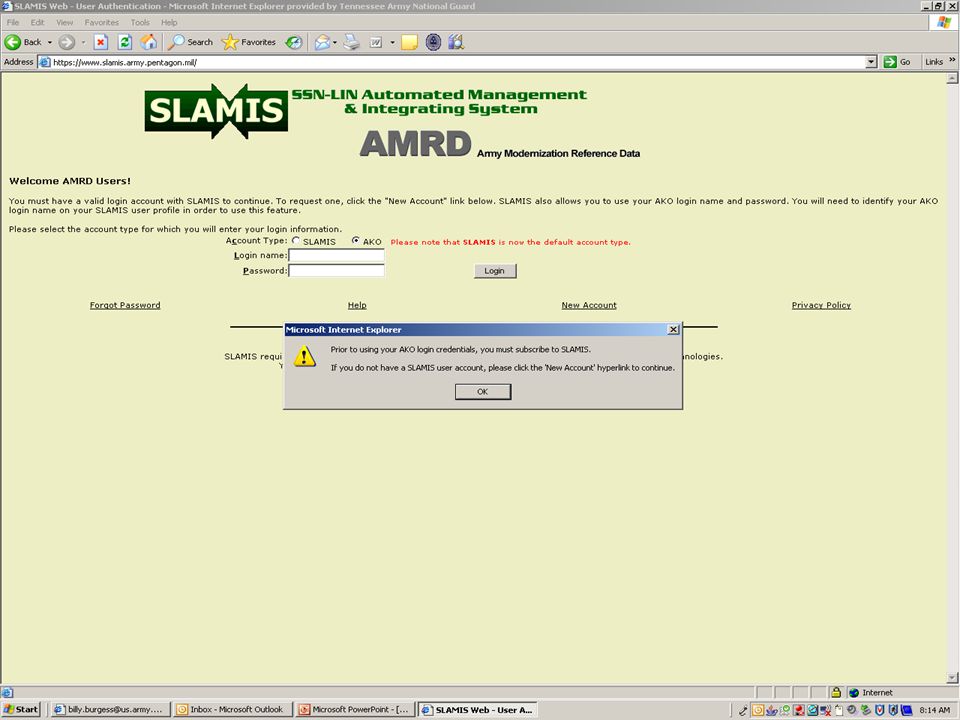Image resolution: width=960 pixels, height=720 pixels.
Task: Click the Edit with Word icon
Action: (x=376, y=42)
